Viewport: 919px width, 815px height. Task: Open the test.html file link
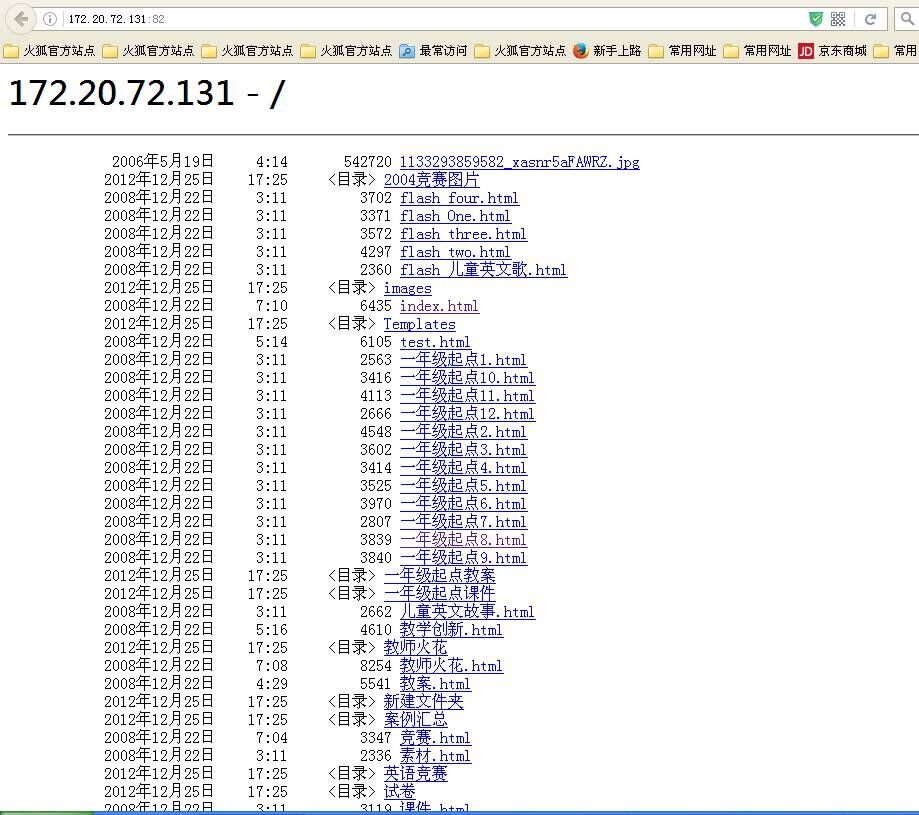click(435, 342)
